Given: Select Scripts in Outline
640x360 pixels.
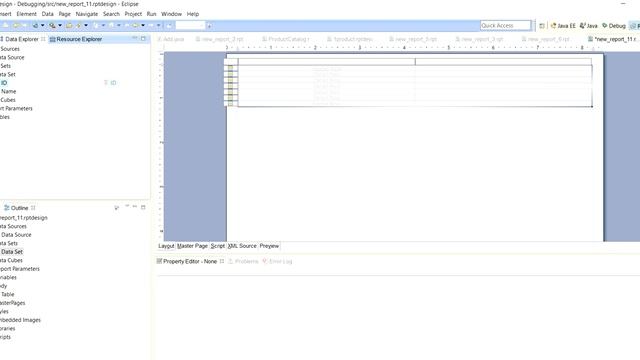Looking at the screenshot, I should tap(5, 337).
